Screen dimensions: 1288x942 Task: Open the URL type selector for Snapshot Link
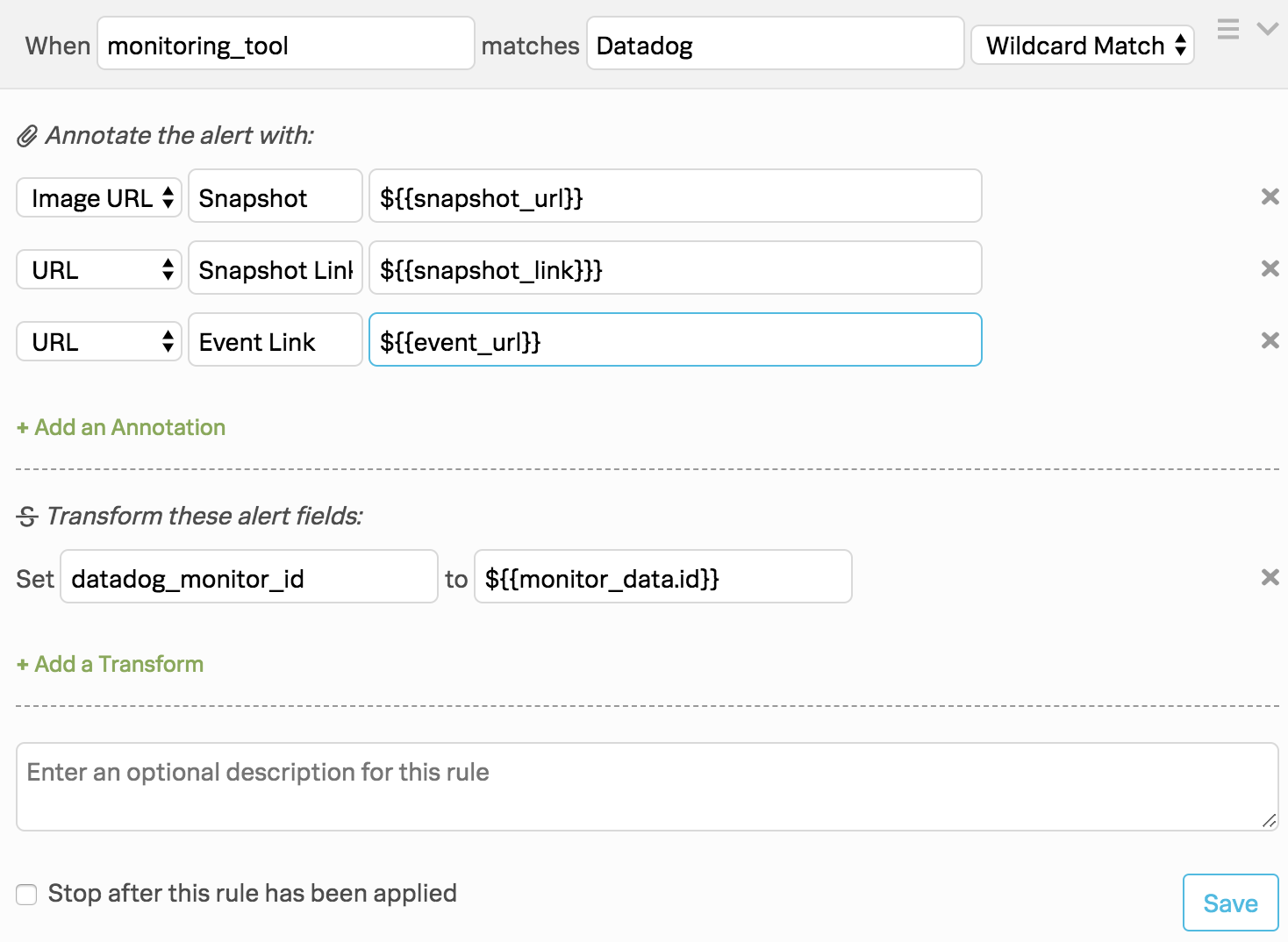click(x=97, y=268)
